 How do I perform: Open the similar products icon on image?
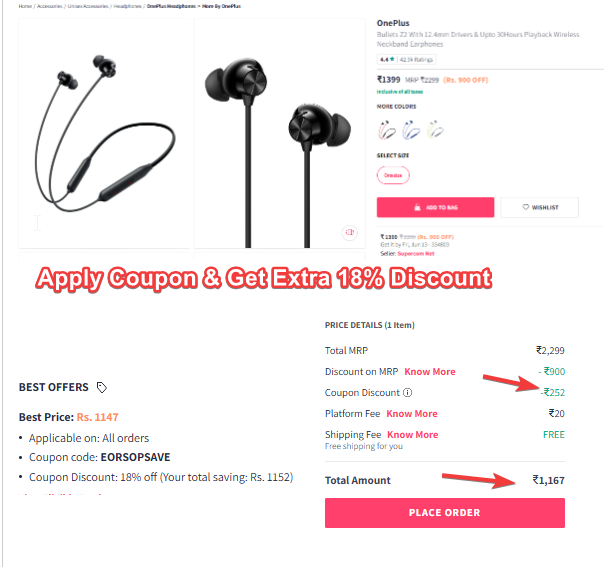(x=350, y=232)
